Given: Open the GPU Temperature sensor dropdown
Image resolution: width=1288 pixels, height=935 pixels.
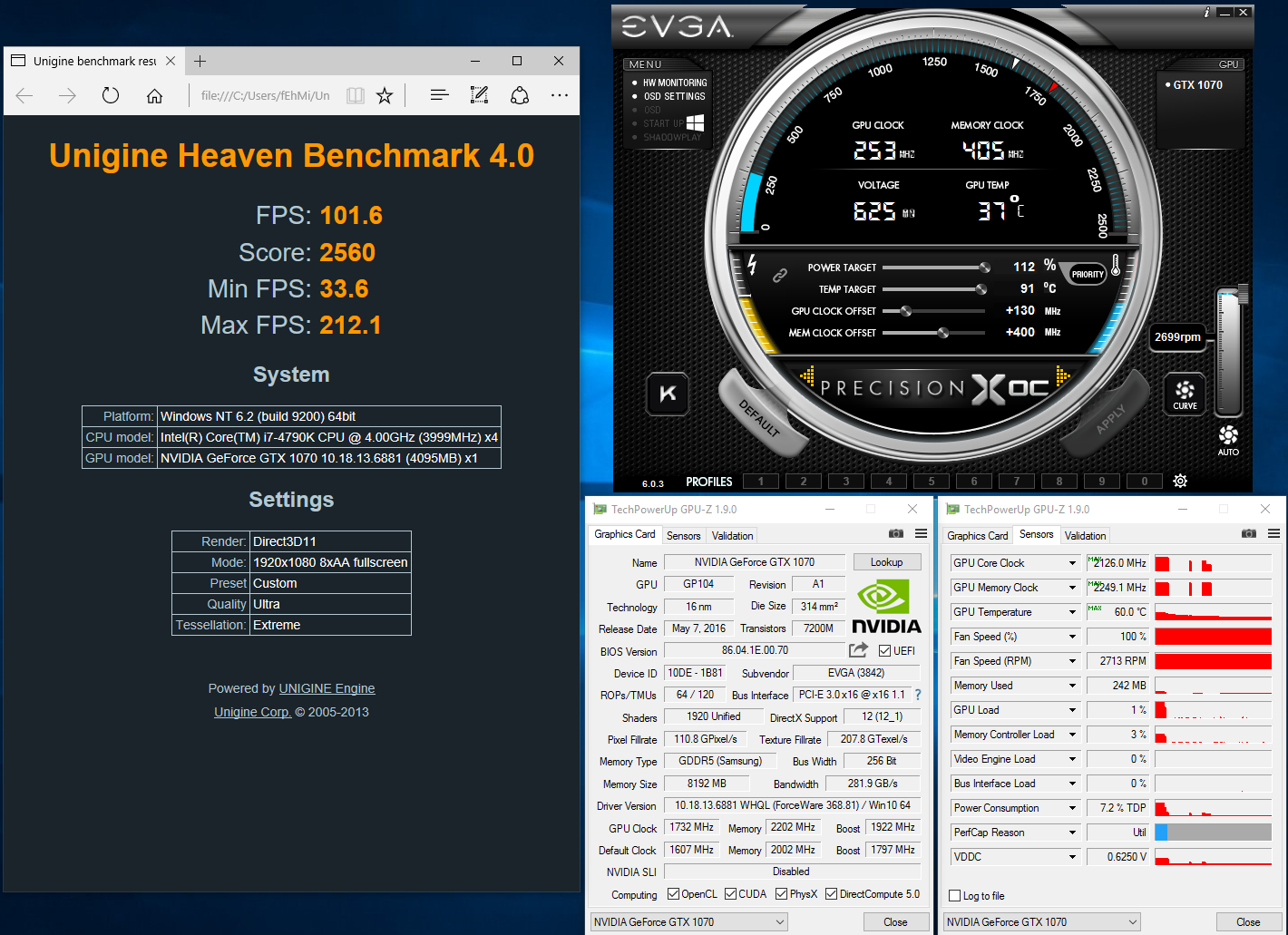Looking at the screenshot, I should pos(1072,612).
